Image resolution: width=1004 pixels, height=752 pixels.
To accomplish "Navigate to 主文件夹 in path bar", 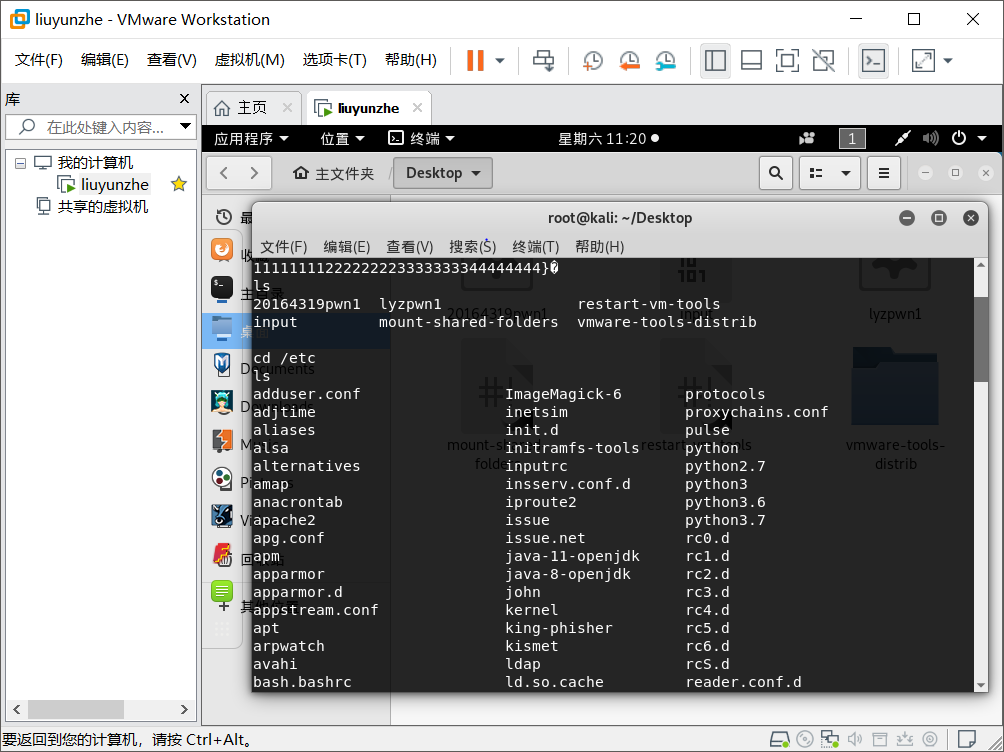I will [334, 173].
